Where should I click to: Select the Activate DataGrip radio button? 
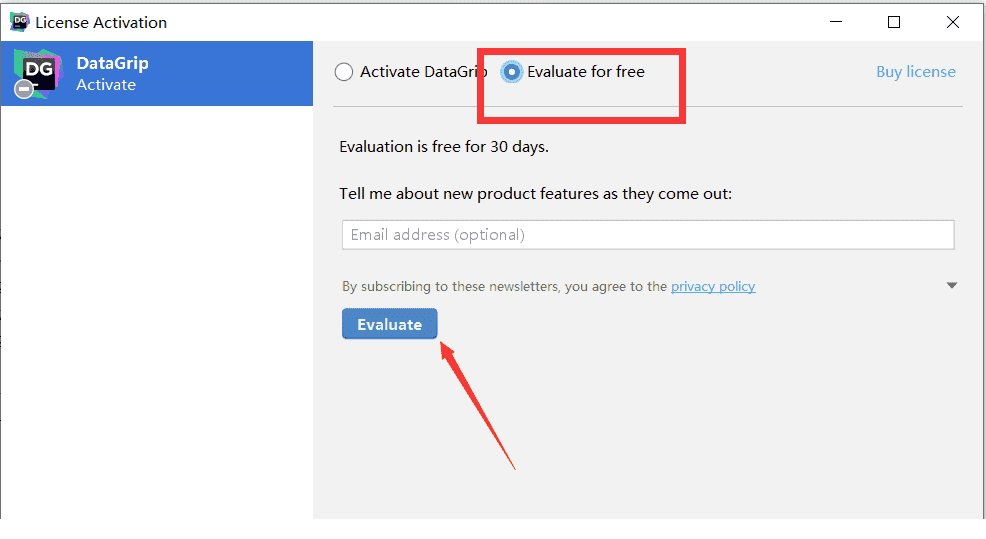[344, 72]
